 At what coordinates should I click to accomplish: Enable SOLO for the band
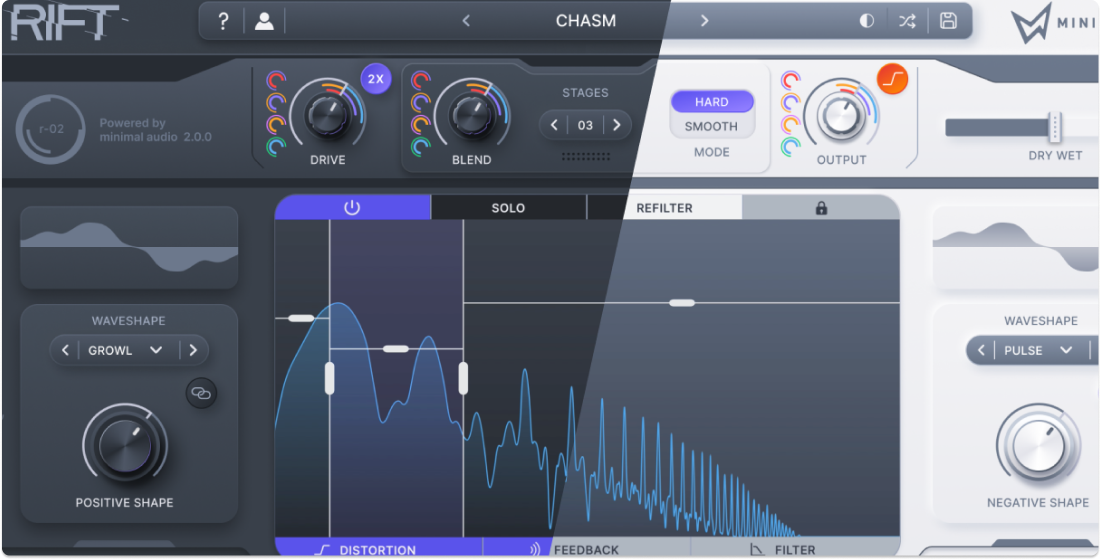[x=508, y=208]
